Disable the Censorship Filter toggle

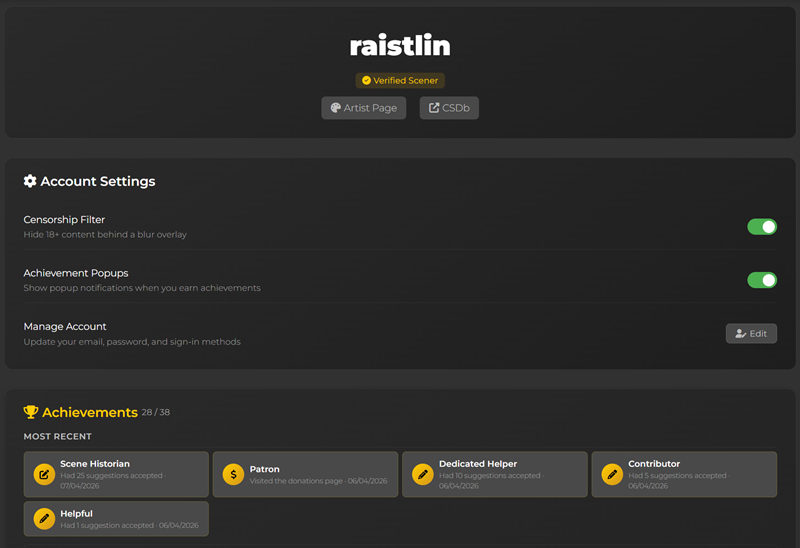pyautogui.click(x=762, y=227)
